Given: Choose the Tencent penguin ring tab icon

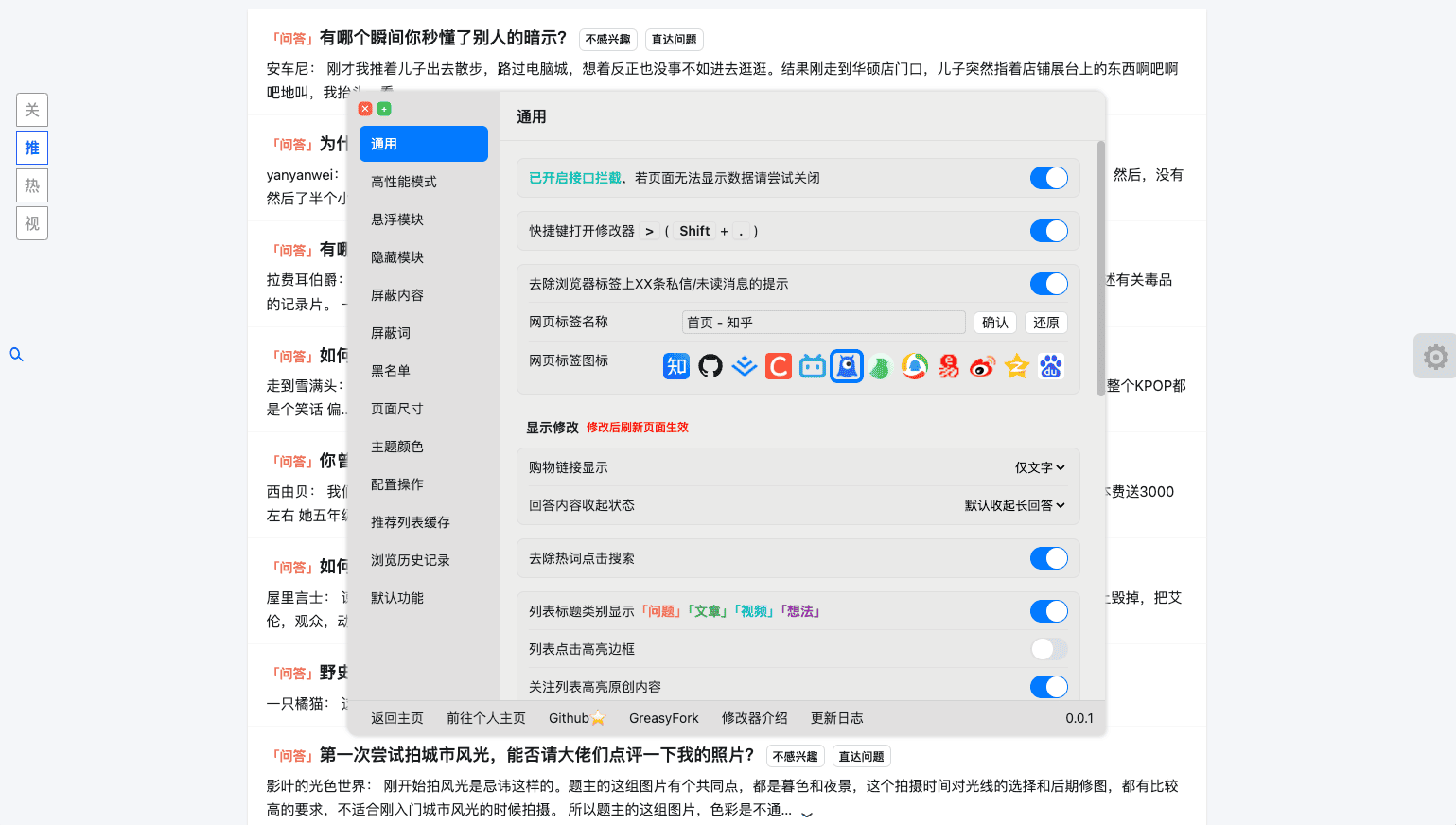Looking at the screenshot, I should point(915,366).
